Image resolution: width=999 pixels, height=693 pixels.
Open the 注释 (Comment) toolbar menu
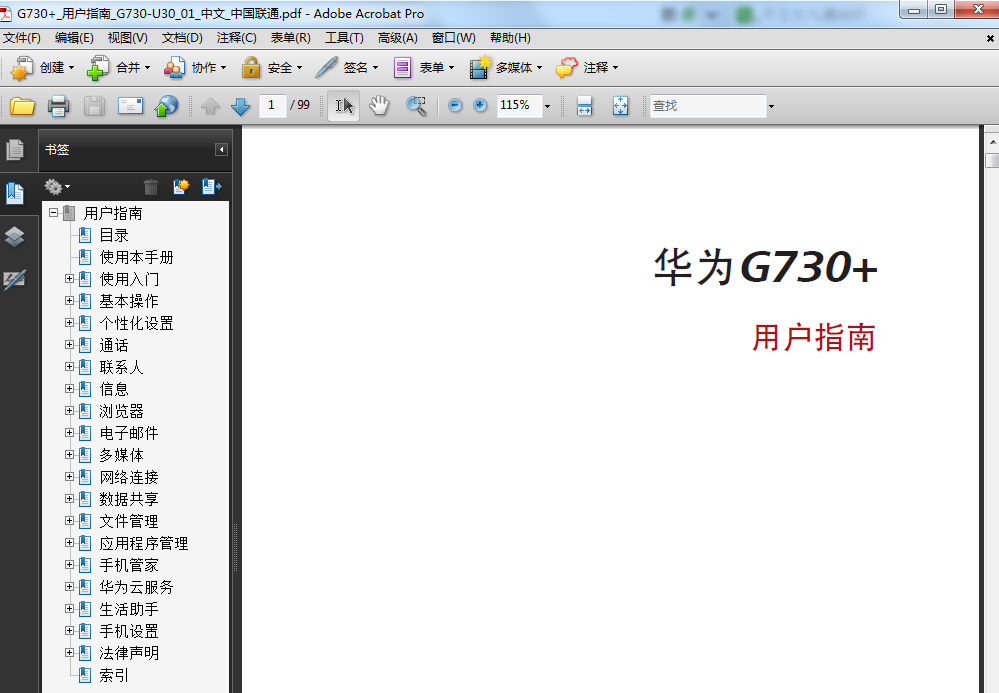(587, 68)
